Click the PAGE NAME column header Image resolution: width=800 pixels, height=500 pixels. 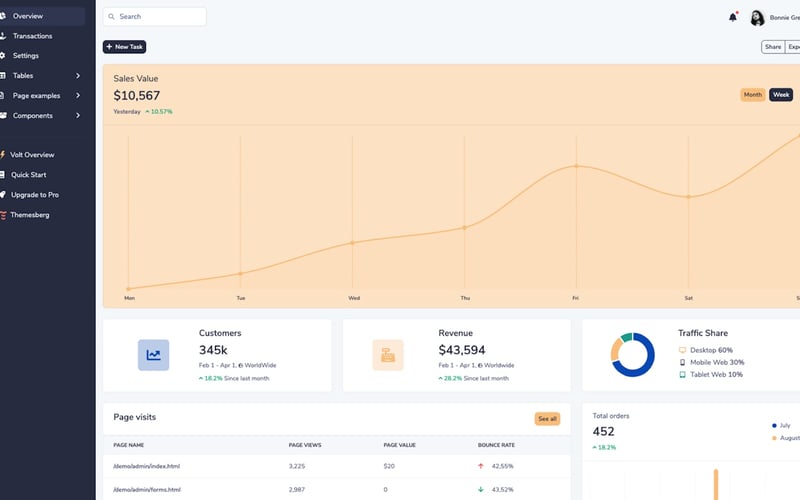pyautogui.click(x=129, y=445)
